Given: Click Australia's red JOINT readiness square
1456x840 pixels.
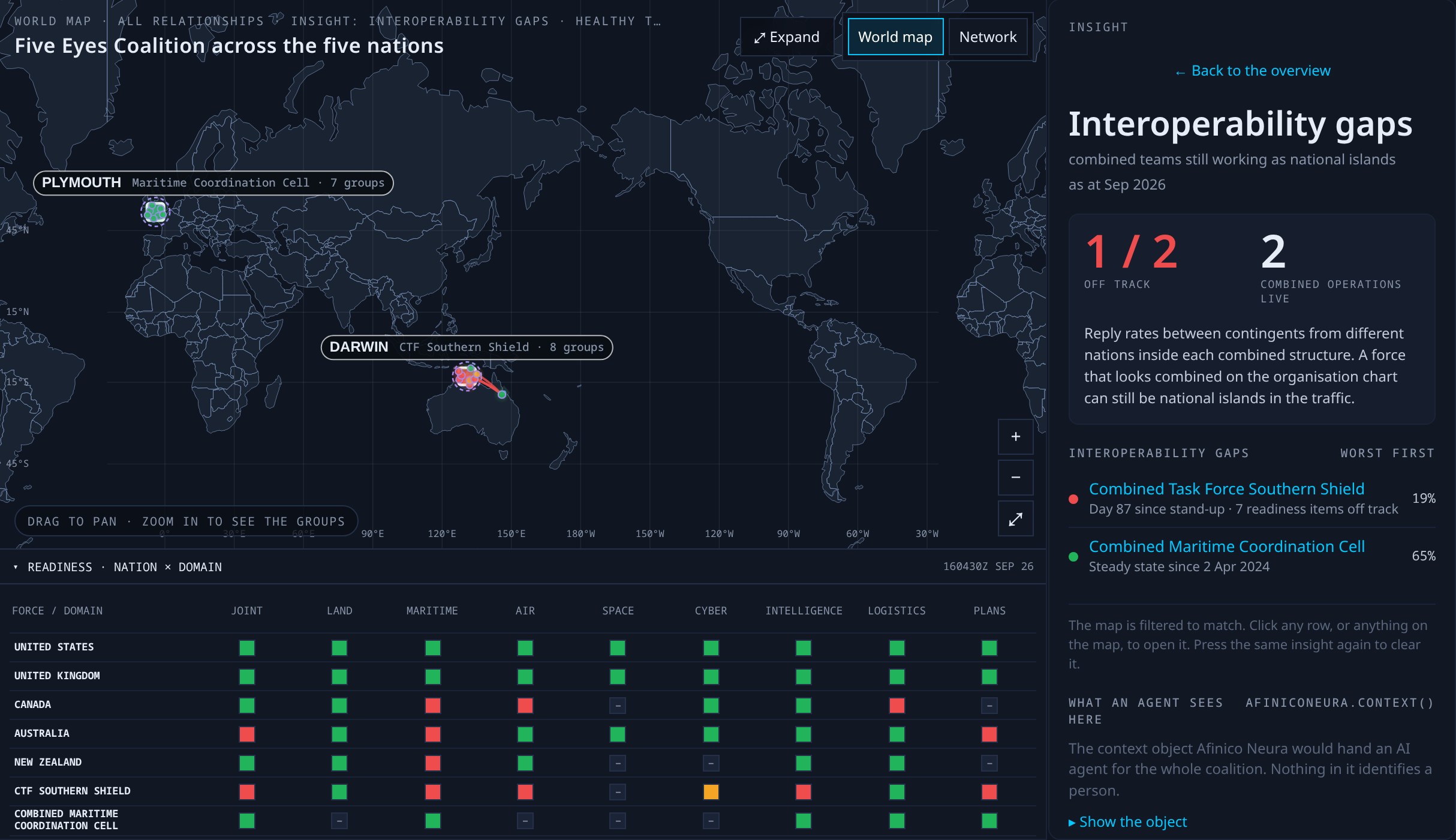Looking at the screenshot, I should (247, 734).
